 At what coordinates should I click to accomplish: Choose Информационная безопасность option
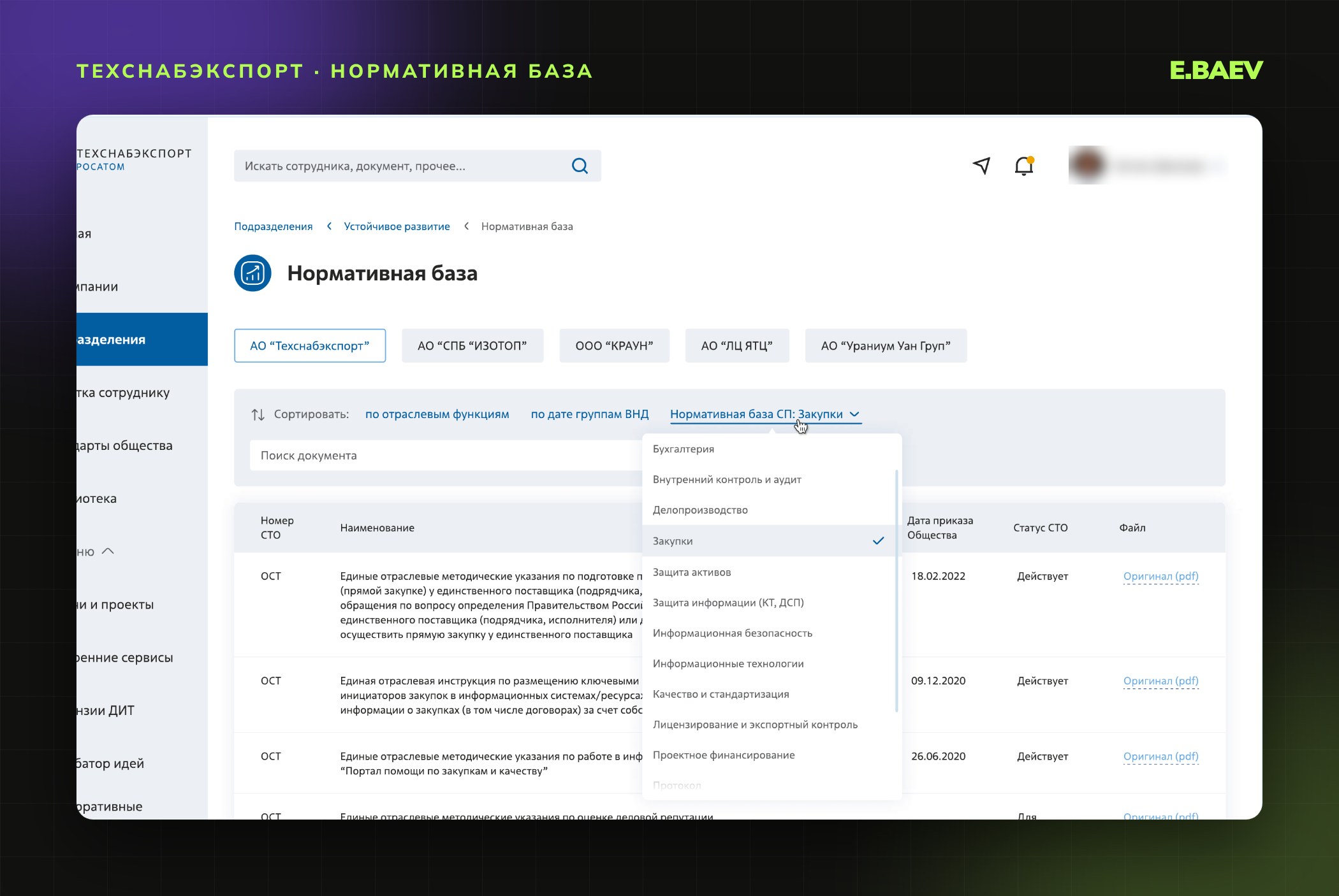point(770,633)
